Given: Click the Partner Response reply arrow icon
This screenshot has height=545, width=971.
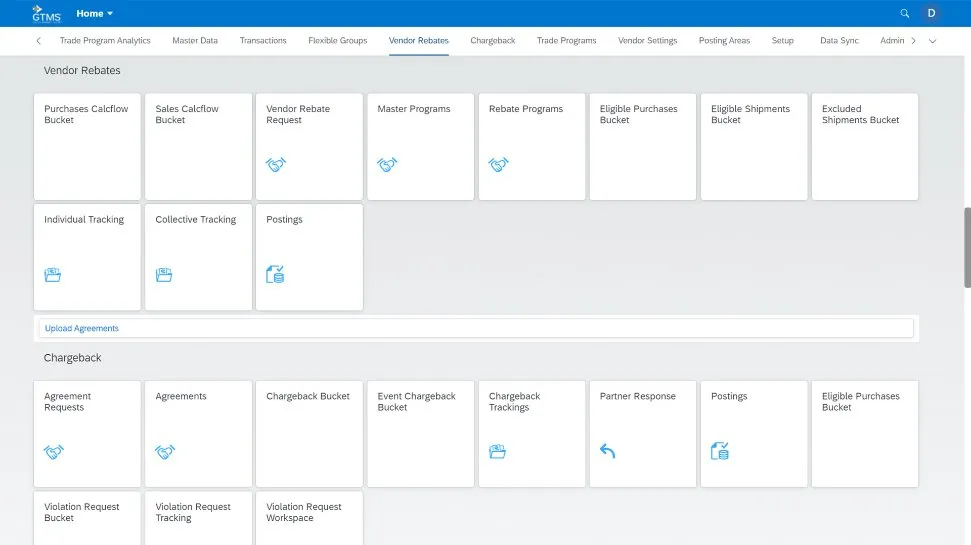Looking at the screenshot, I should point(608,451).
